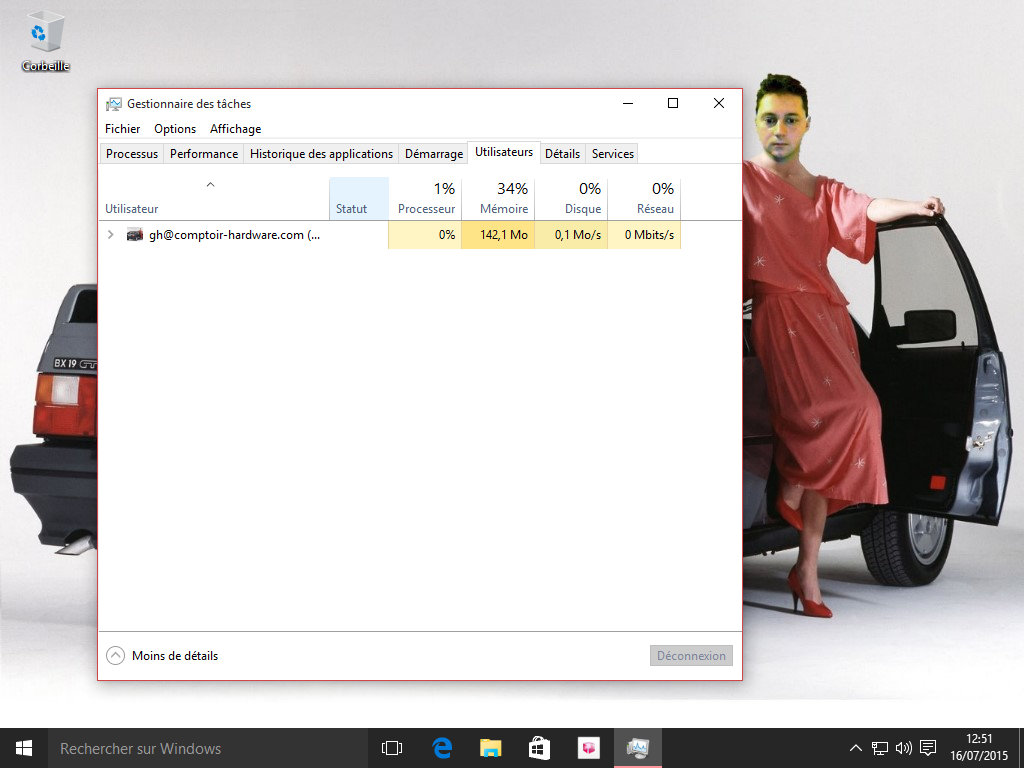
Task: Click the Rechercher sur Windows search box
Action: (x=200, y=748)
